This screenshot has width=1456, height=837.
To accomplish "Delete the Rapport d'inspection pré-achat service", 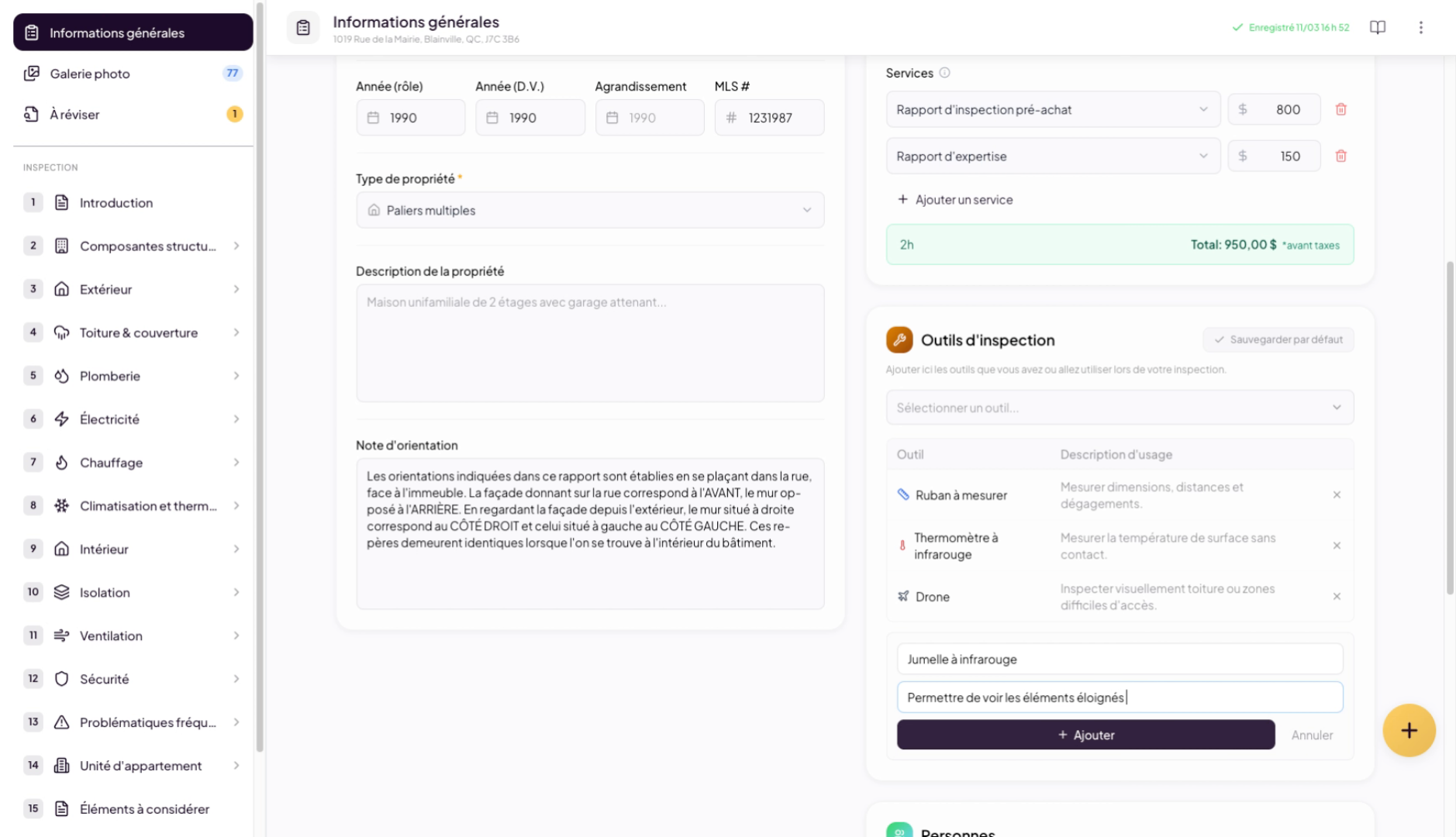I will (x=1340, y=109).
